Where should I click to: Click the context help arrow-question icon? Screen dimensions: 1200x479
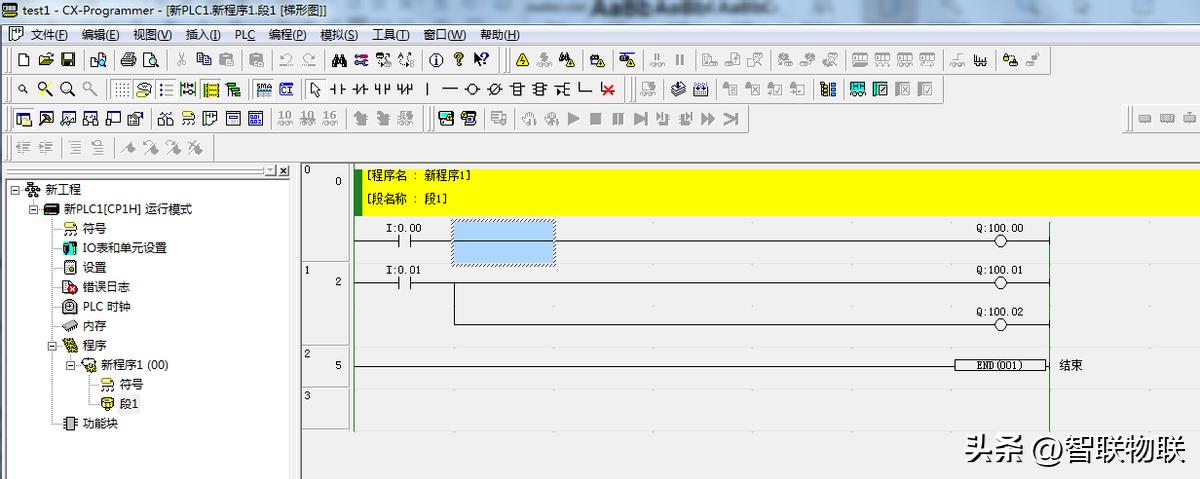(x=482, y=60)
